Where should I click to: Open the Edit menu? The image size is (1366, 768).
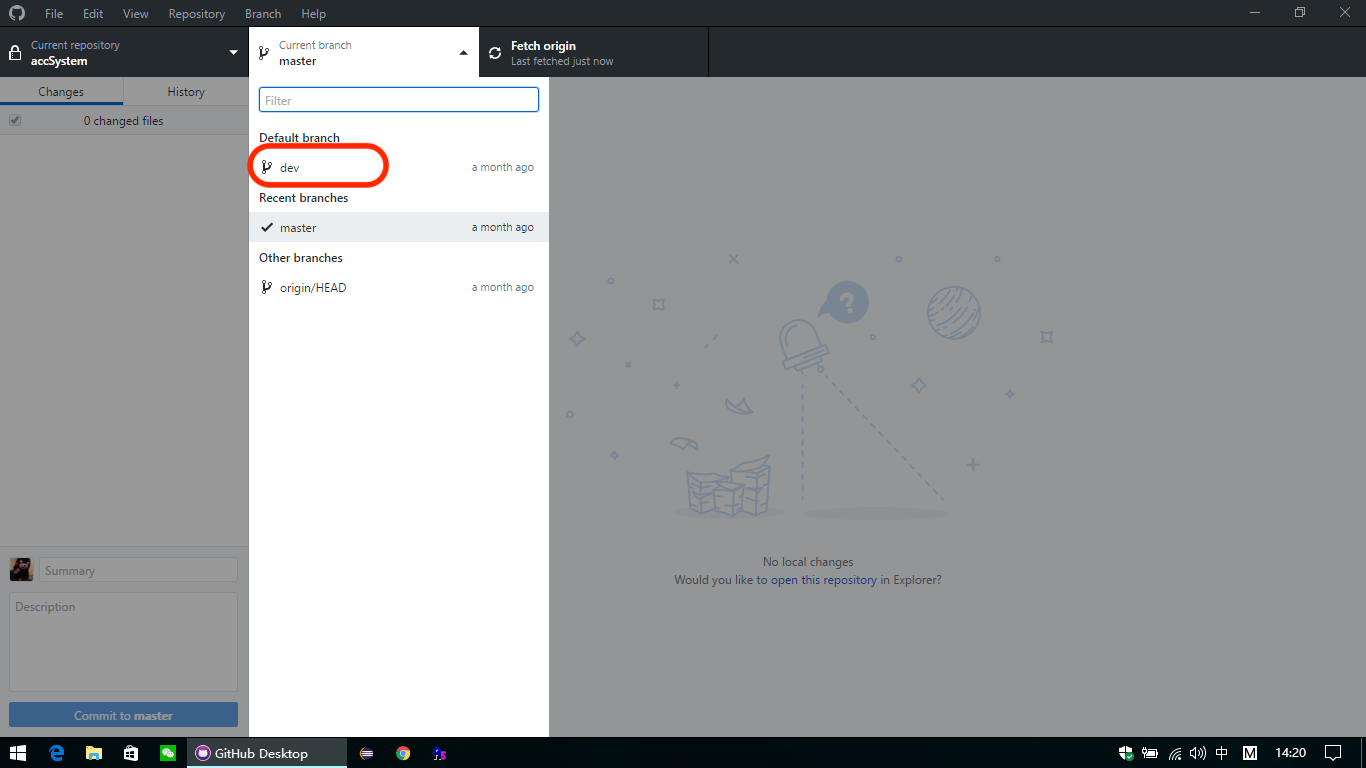pos(93,14)
